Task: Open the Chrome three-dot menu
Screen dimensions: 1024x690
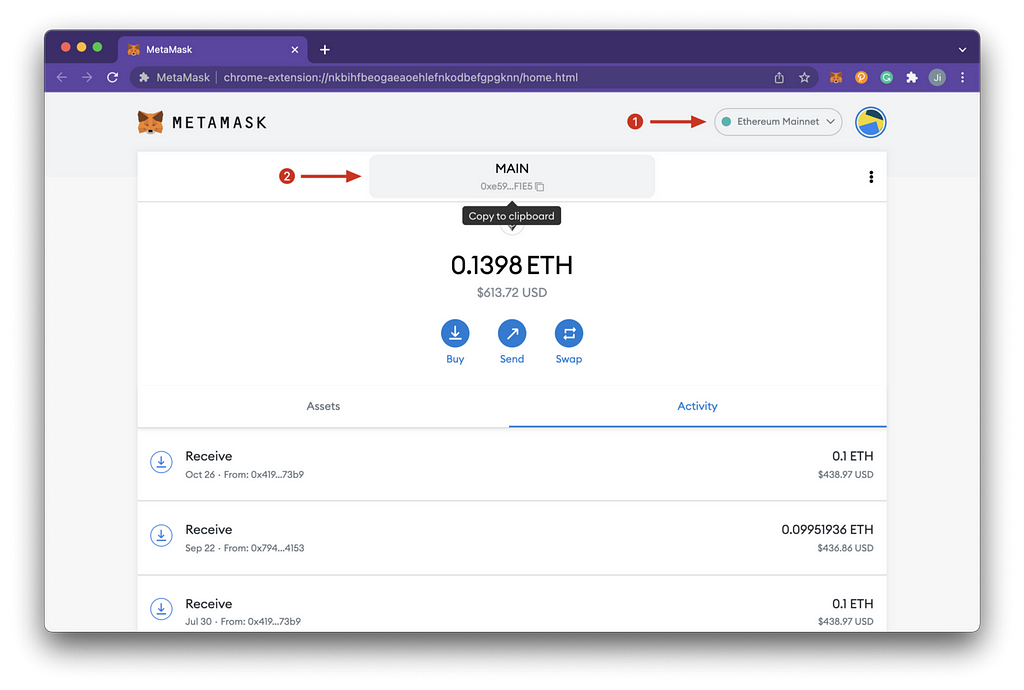Action: click(x=962, y=78)
